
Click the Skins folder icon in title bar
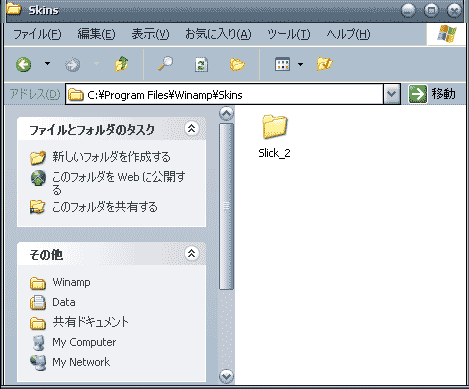tap(13, 9)
